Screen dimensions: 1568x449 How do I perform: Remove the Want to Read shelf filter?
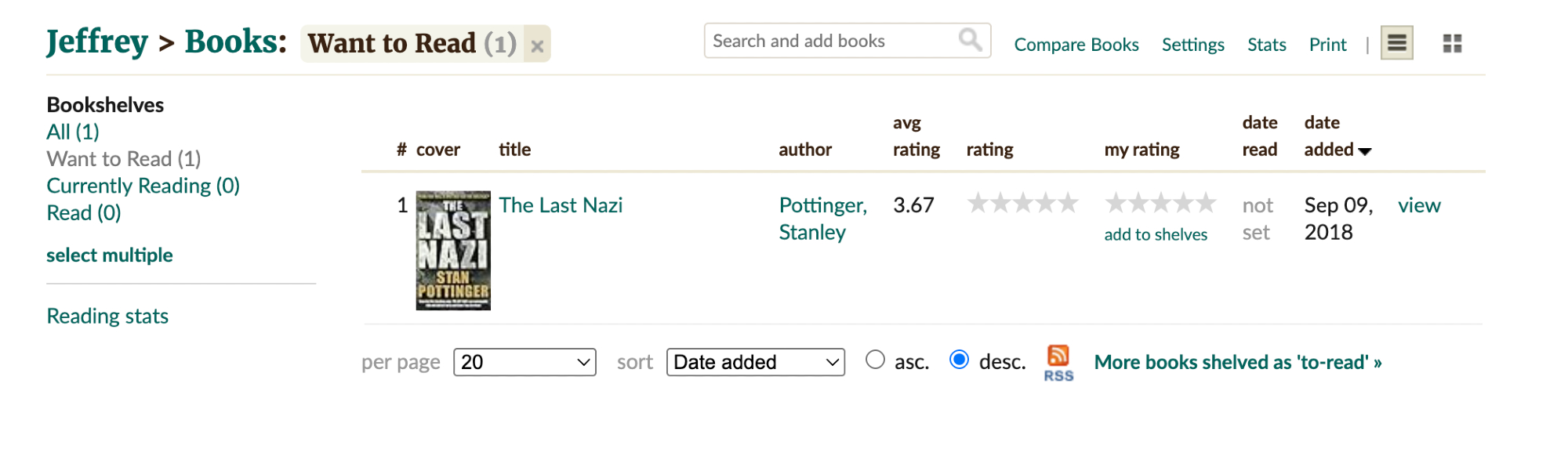(537, 46)
